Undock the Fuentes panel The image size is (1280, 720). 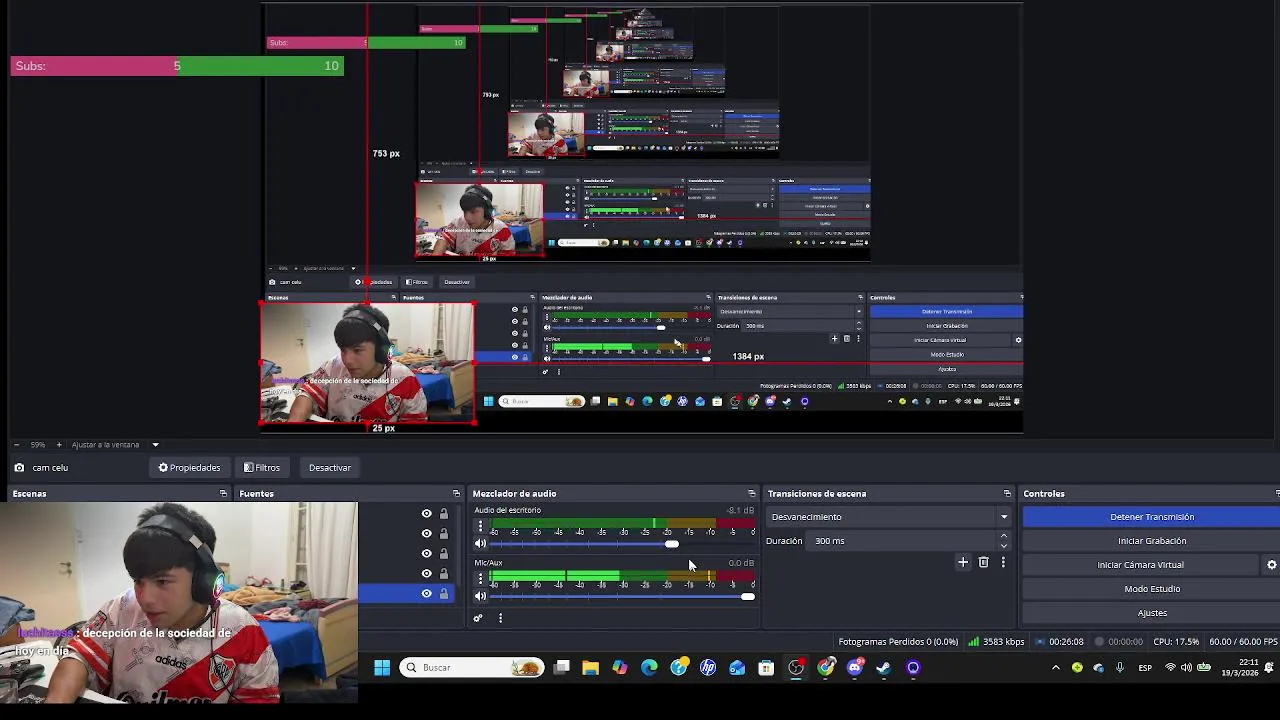(x=456, y=493)
